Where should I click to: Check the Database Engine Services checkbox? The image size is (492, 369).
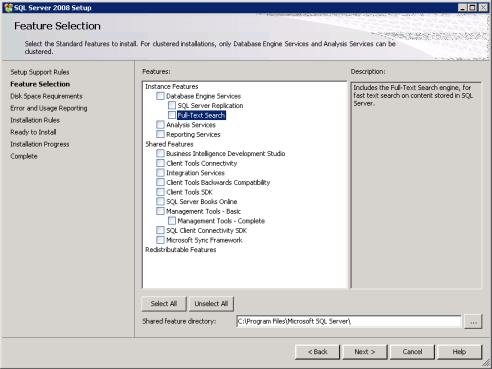click(160, 96)
